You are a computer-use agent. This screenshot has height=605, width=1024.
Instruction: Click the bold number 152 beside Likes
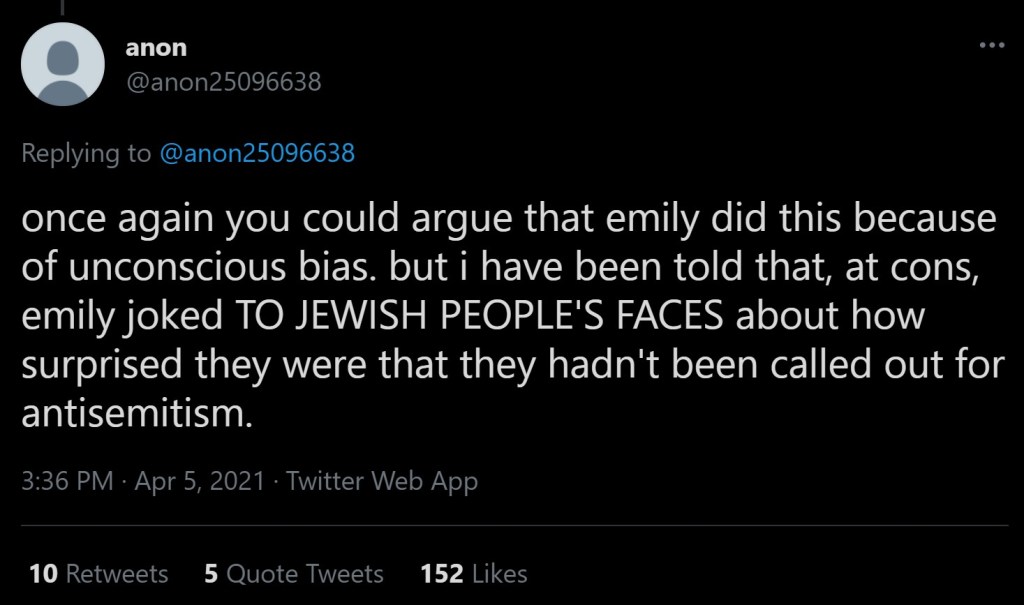pos(441,573)
